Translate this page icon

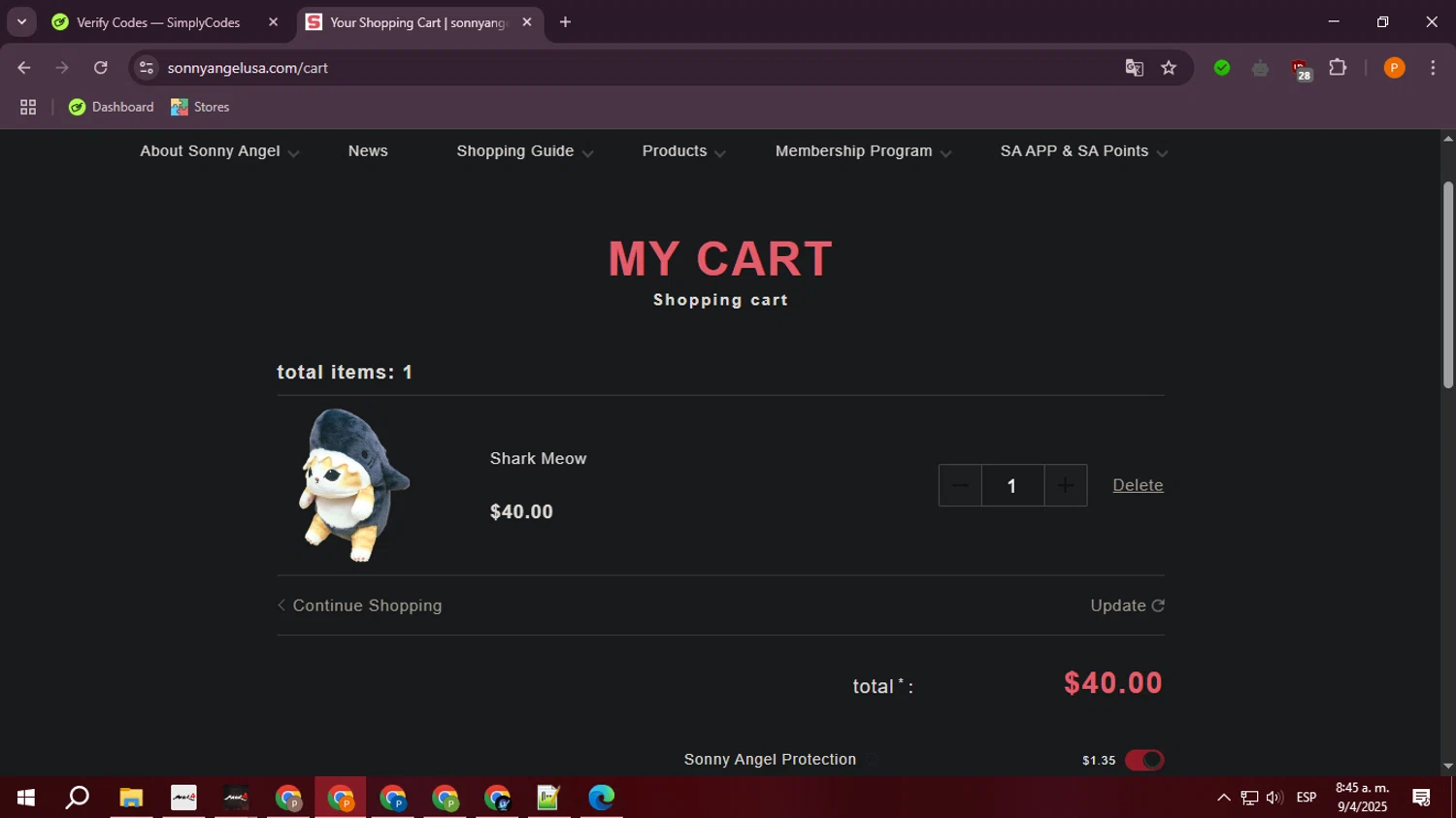coord(1134,68)
